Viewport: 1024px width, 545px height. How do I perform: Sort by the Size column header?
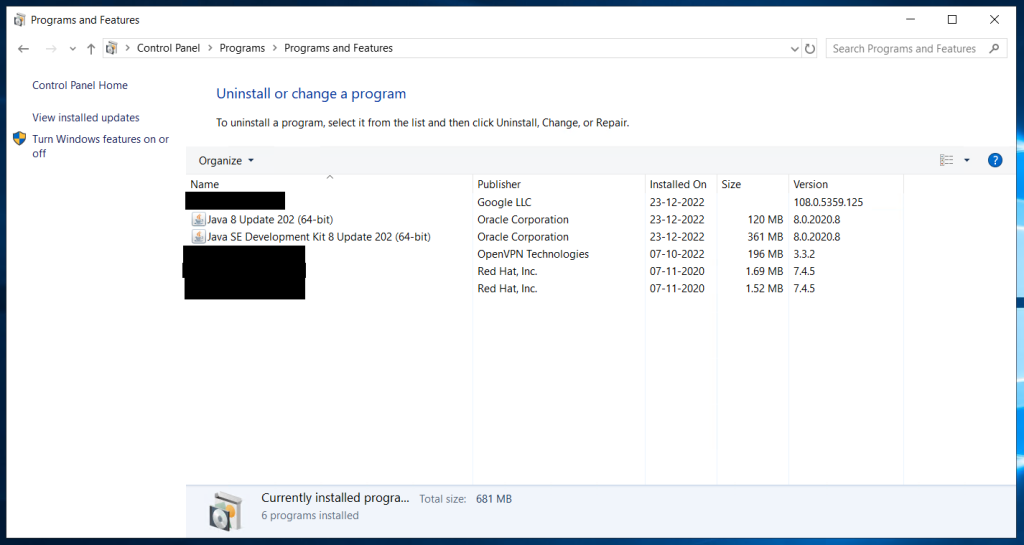click(753, 184)
